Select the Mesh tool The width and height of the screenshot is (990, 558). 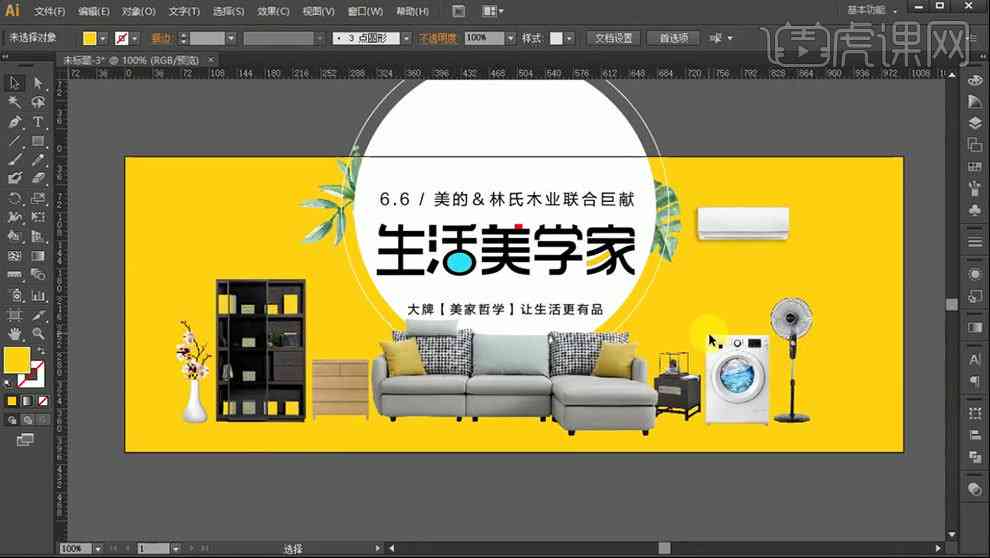(x=15, y=256)
